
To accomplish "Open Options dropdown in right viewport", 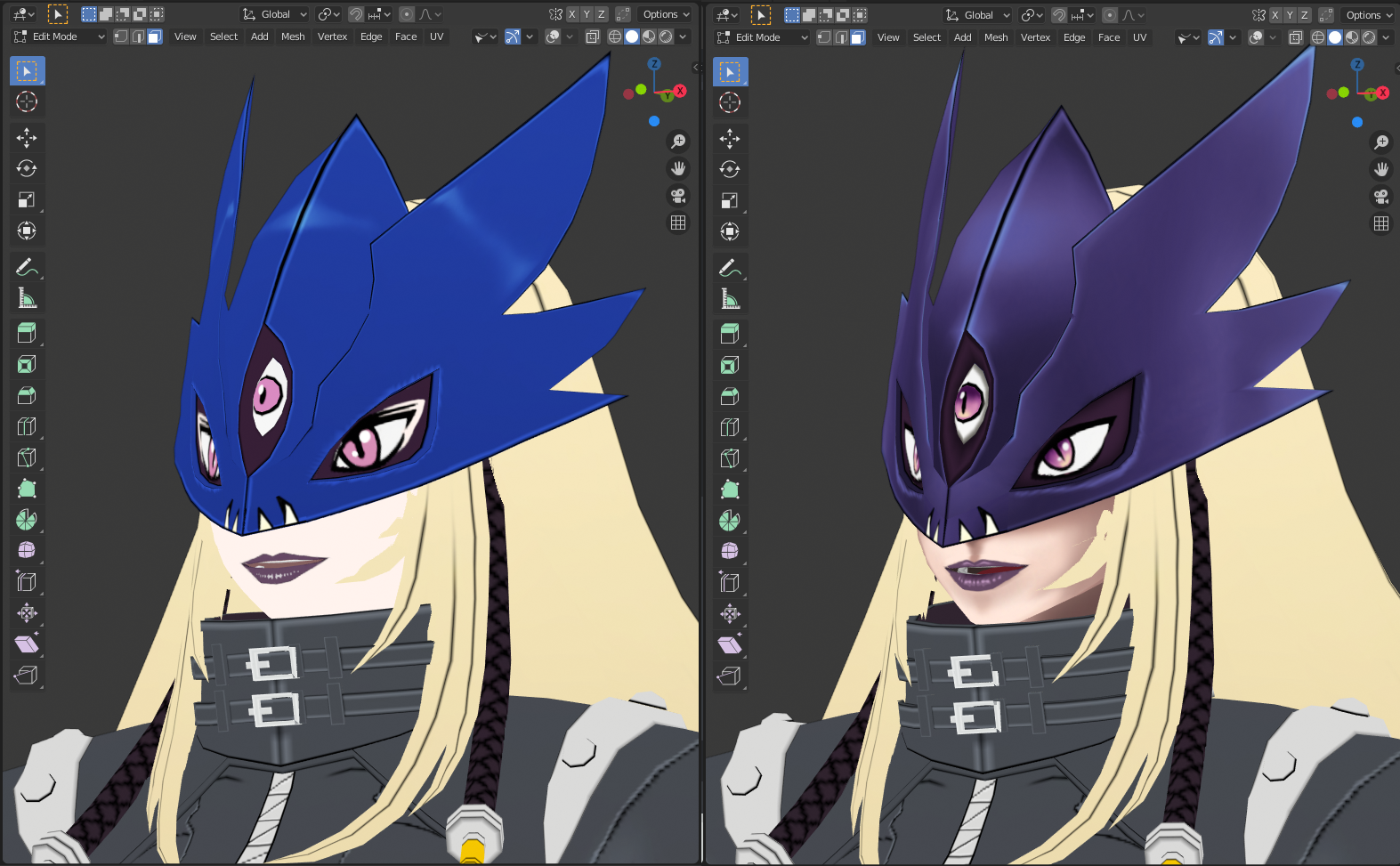I will click(x=1369, y=15).
